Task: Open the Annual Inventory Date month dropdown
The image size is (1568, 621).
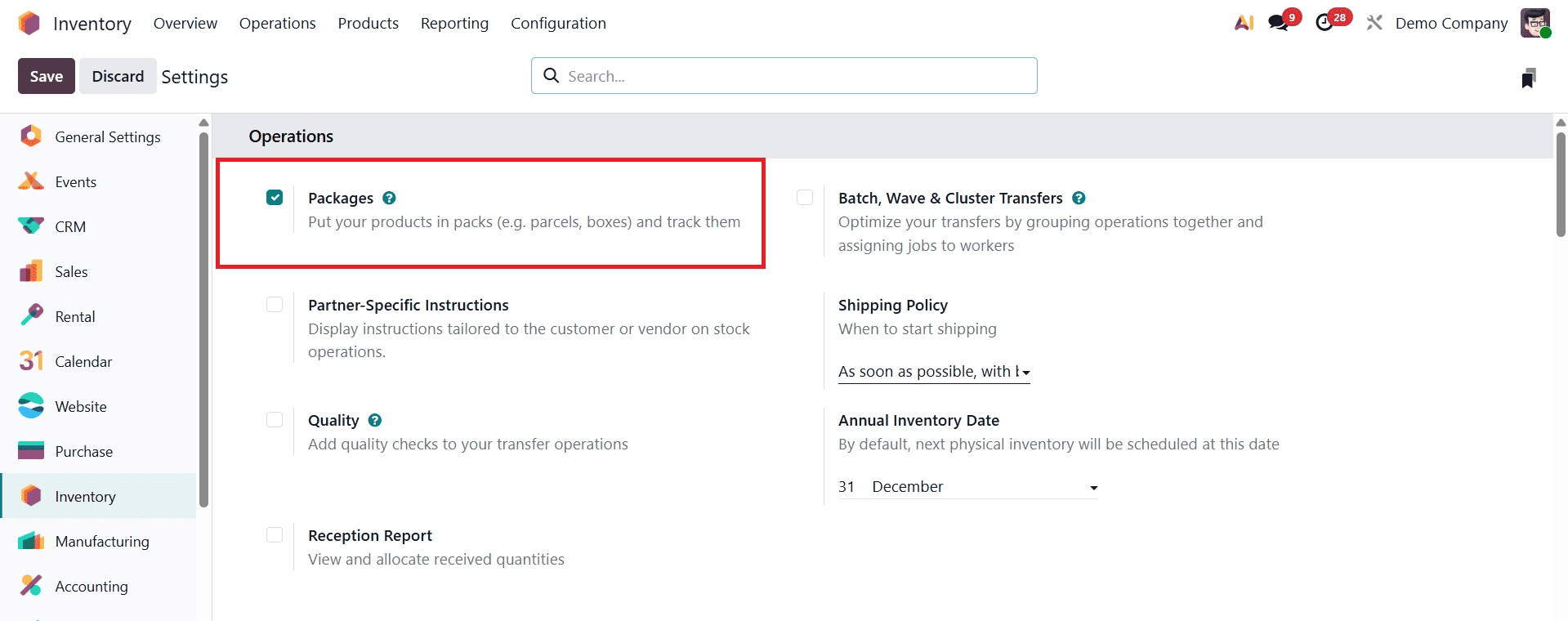Action: (981, 486)
